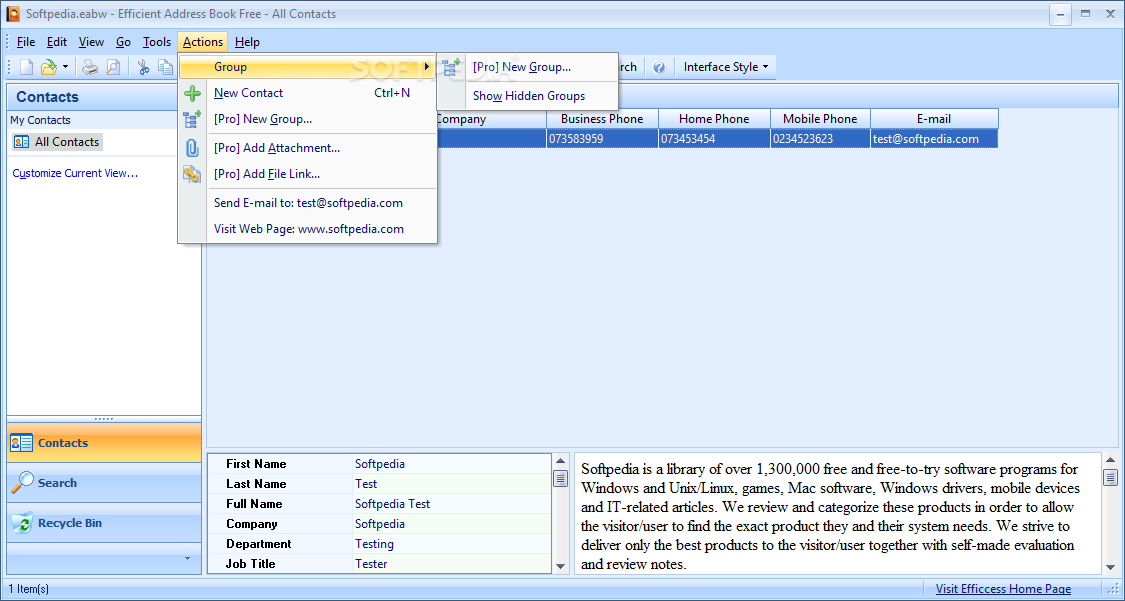This screenshot has height=601, width=1125.
Task: Click the green plus New Contact icon
Action: (x=192, y=93)
